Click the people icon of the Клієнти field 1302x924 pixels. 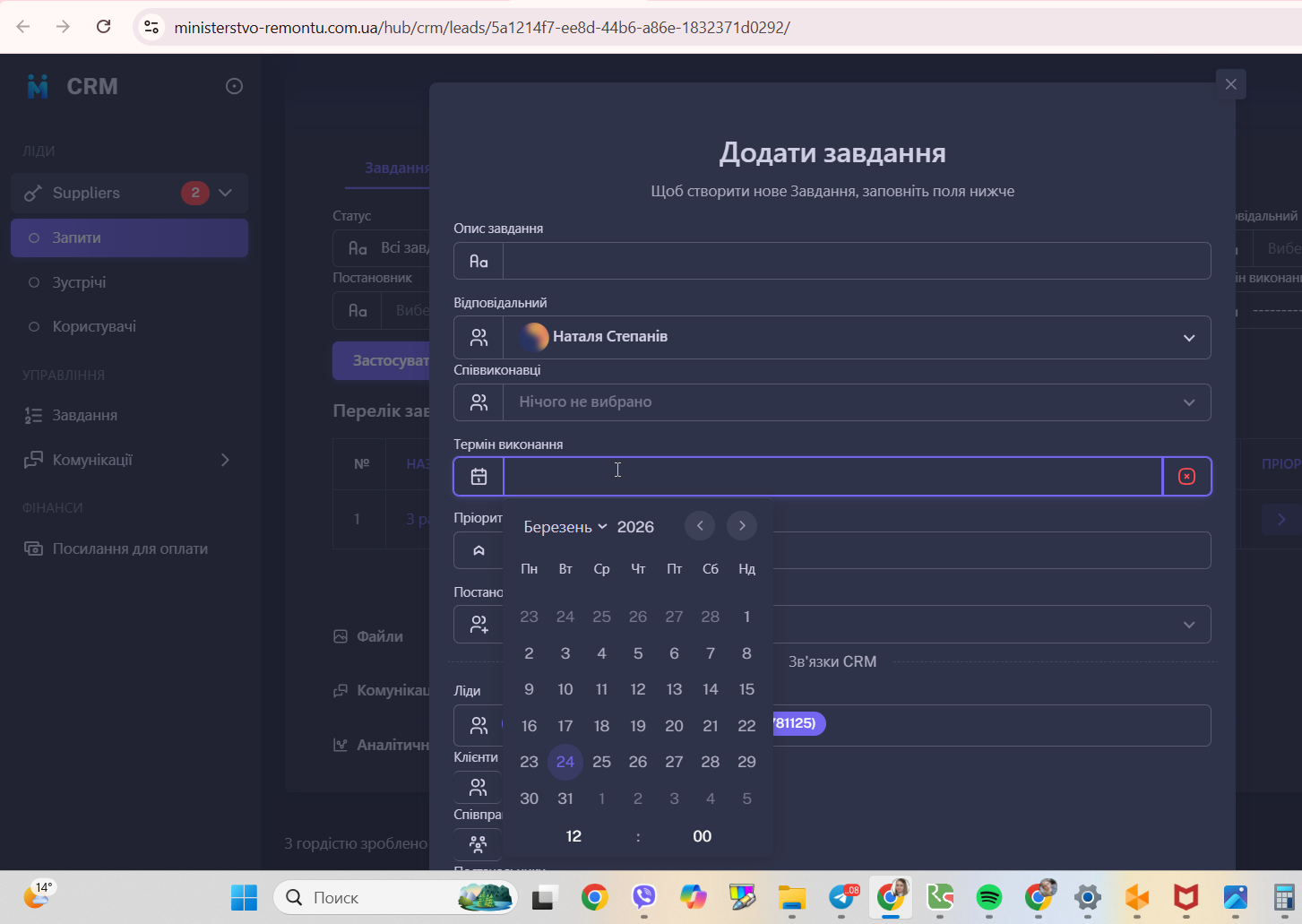pyautogui.click(x=479, y=787)
